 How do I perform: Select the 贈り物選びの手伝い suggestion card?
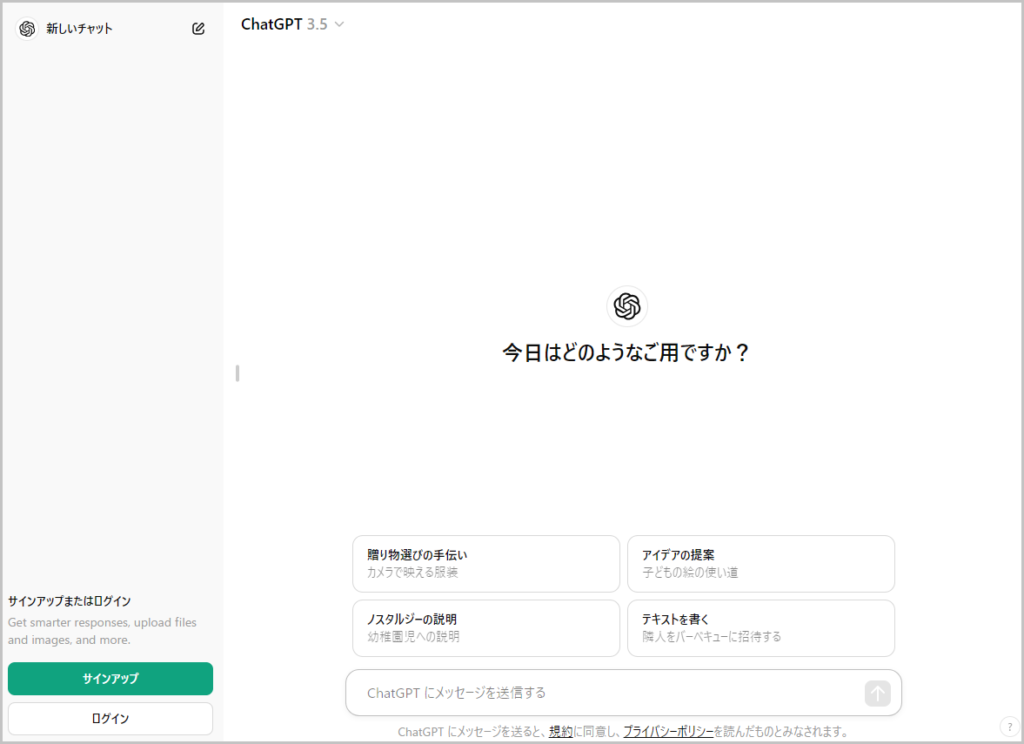[x=486, y=564]
